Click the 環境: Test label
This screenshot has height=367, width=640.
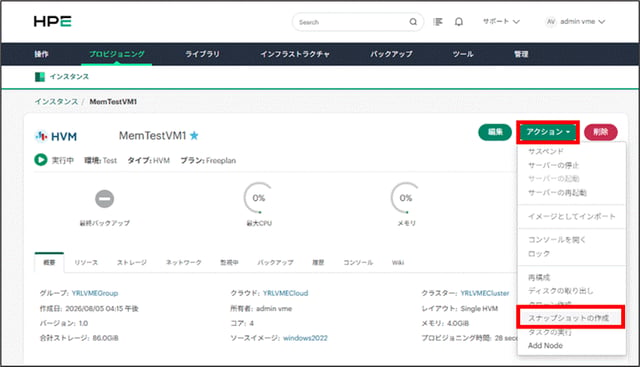[100, 160]
